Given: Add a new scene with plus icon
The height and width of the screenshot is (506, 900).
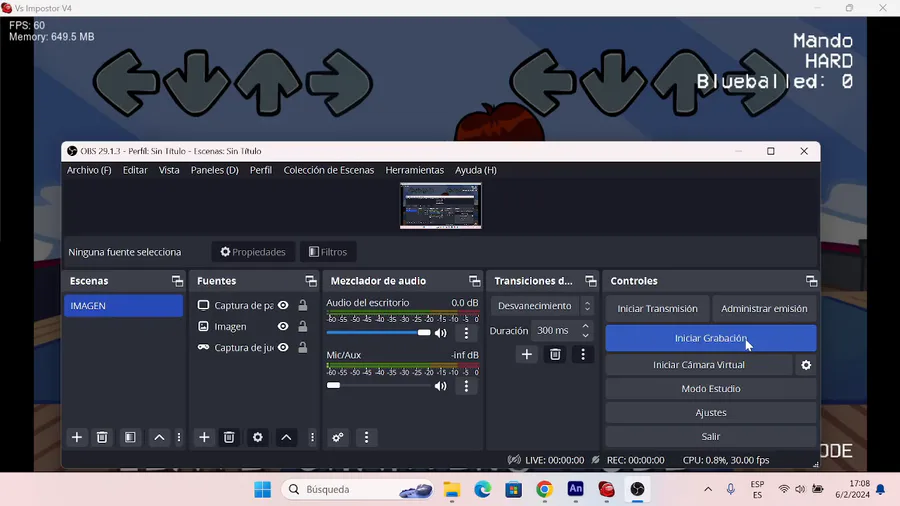Looking at the screenshot, I should 76,437.
